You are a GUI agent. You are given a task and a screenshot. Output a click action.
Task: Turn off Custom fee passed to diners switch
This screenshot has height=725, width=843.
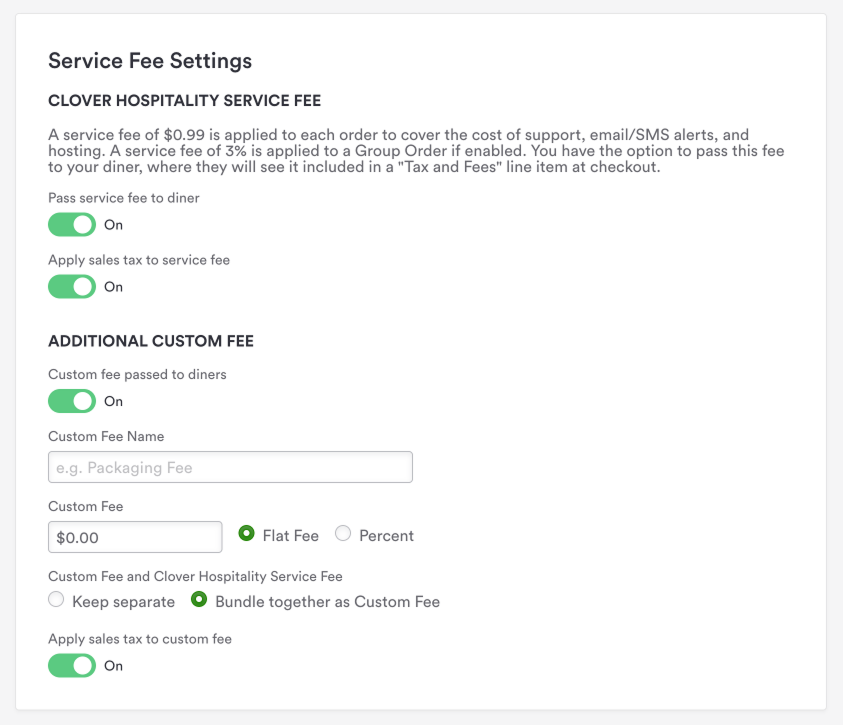coord(72,401)
